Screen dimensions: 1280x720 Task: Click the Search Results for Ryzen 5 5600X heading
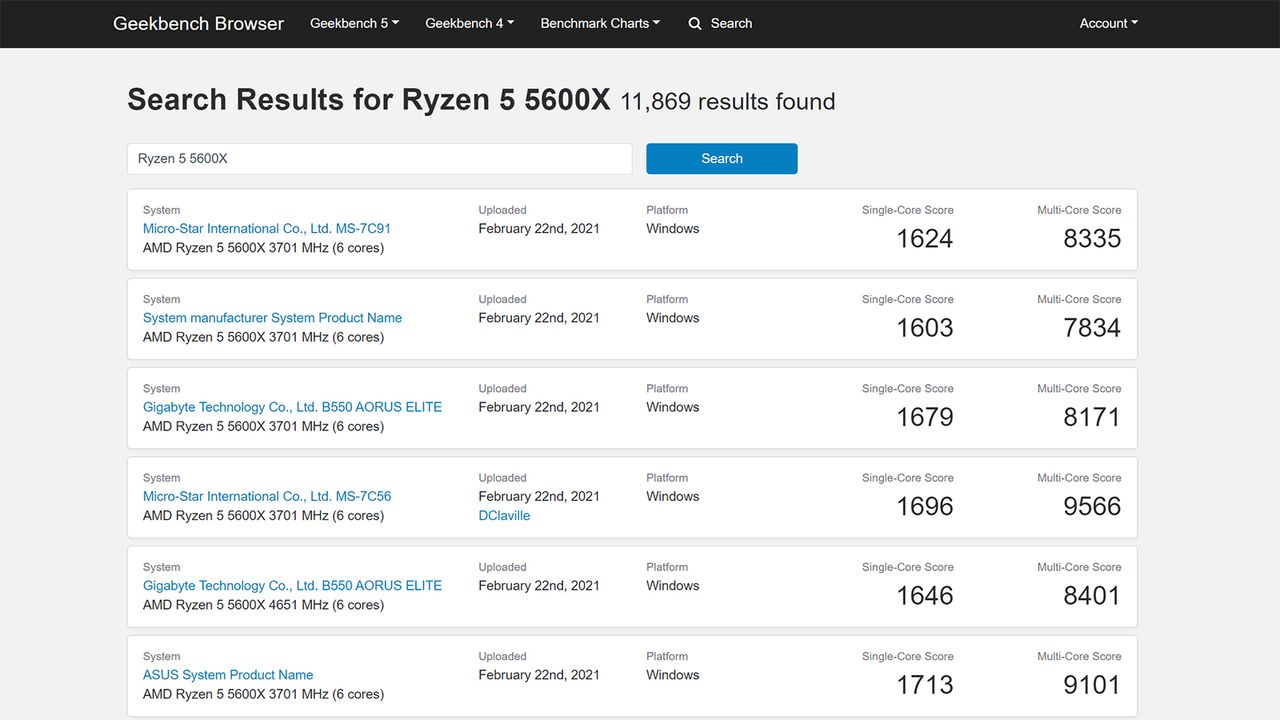click(368, 100)
